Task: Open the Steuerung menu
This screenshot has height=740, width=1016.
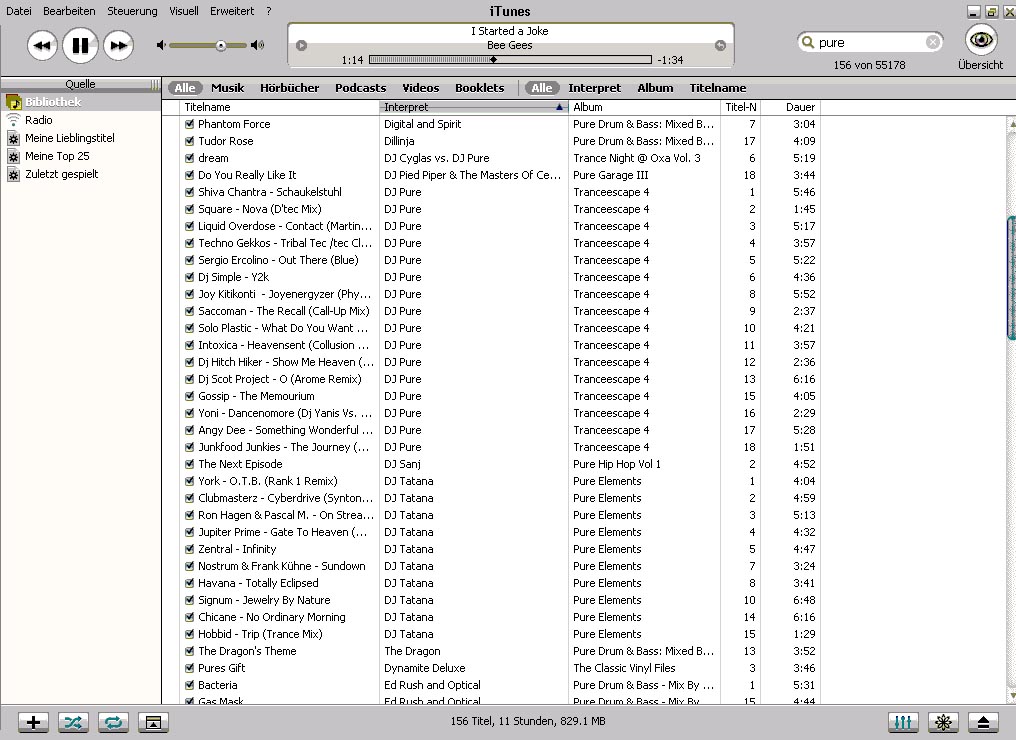Action: tap(132, 11)
